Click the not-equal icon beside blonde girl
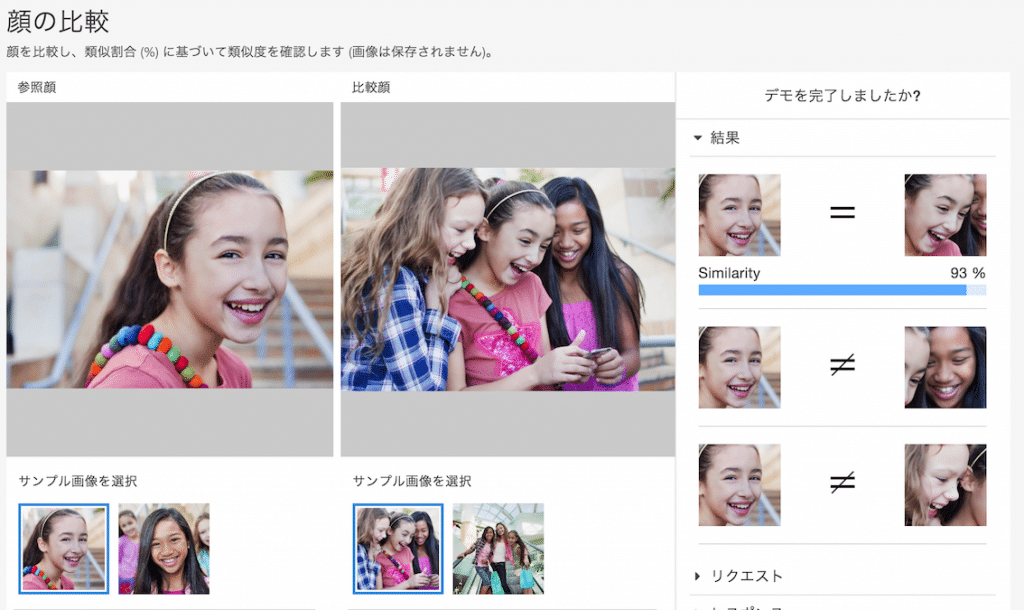The height and width of the screenshot is (610, 1024). 842,483
